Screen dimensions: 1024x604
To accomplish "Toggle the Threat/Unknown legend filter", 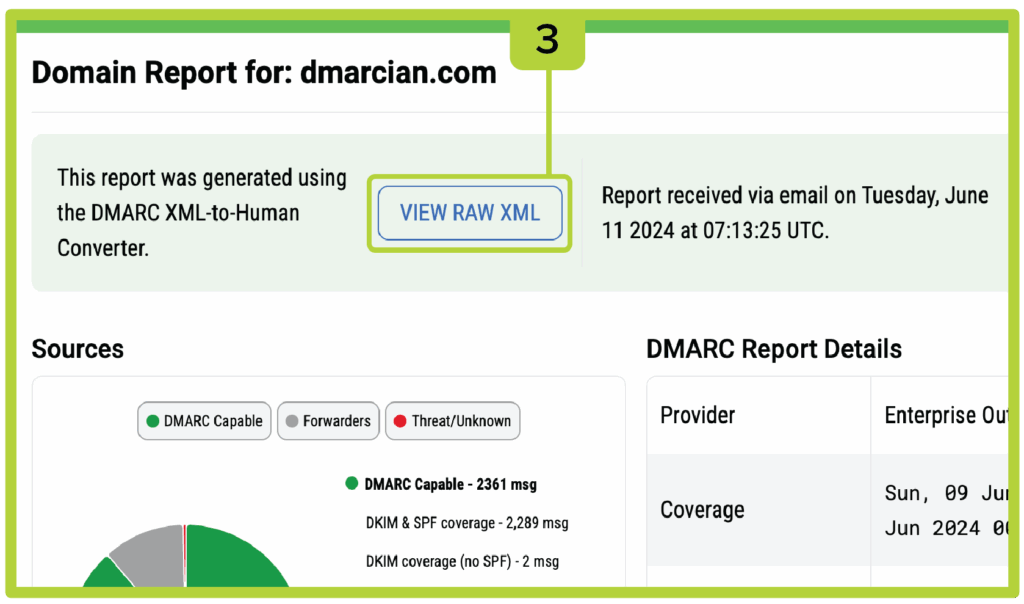I will tap(453, 421).
